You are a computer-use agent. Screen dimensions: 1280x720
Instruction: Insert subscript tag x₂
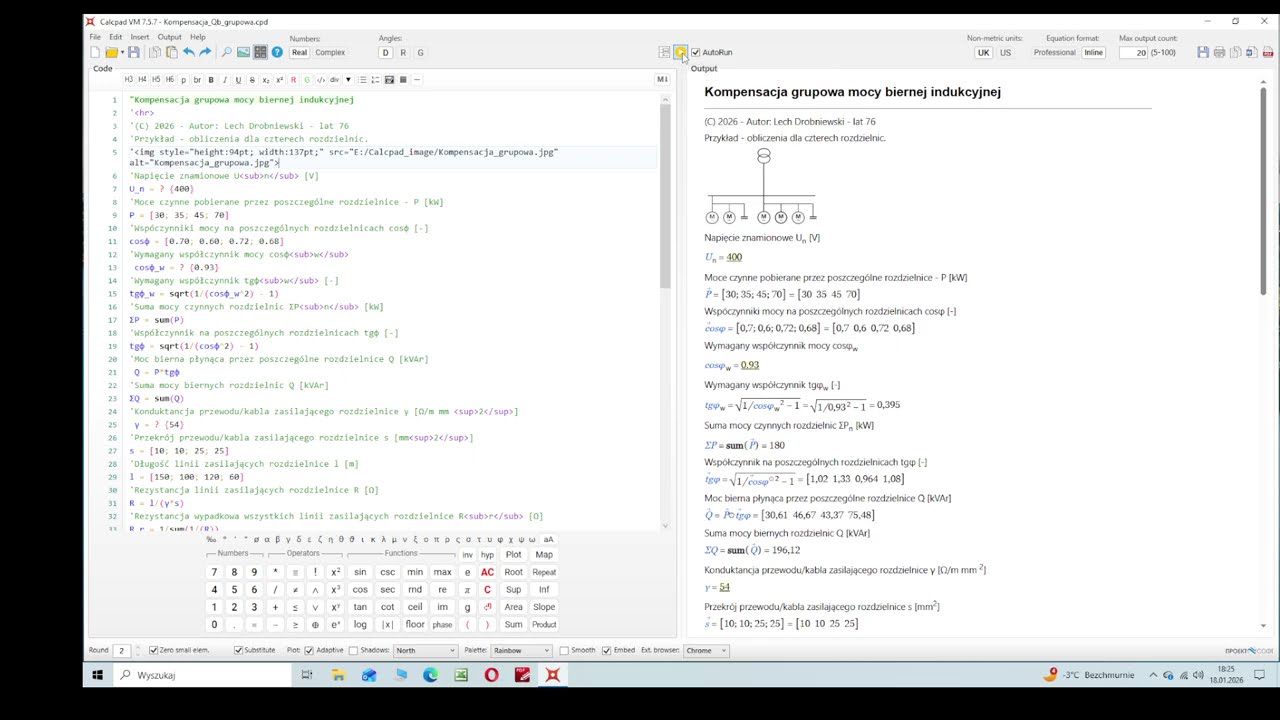266,80
